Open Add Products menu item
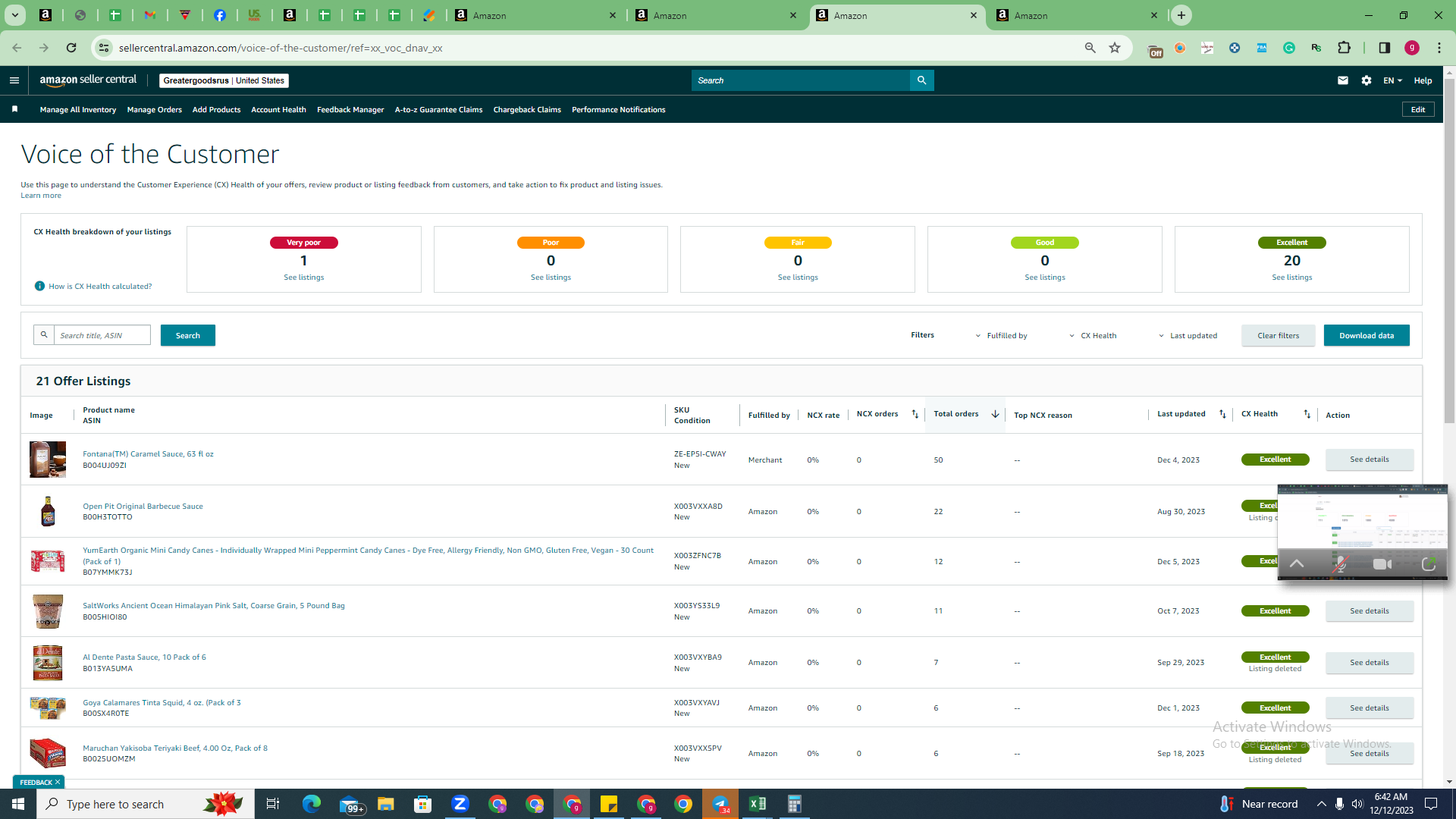1456x819 pixels. pos(216,109)
